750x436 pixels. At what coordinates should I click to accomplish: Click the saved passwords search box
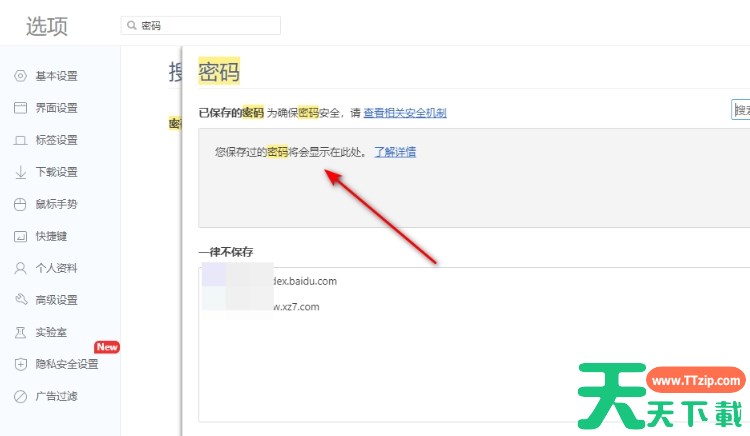(741, 110)
